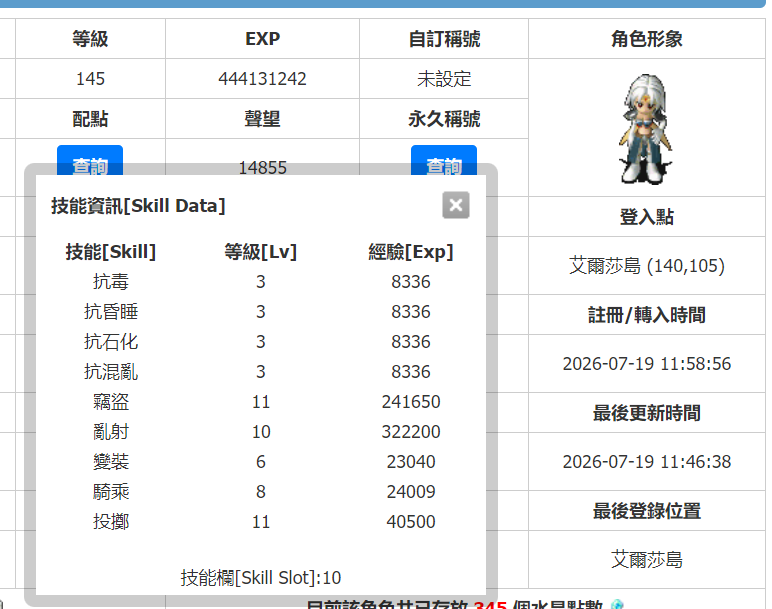Click the 技能[Skill] column header
The width and height of the screenshot is (772, 609).
(x=111, y=252)
